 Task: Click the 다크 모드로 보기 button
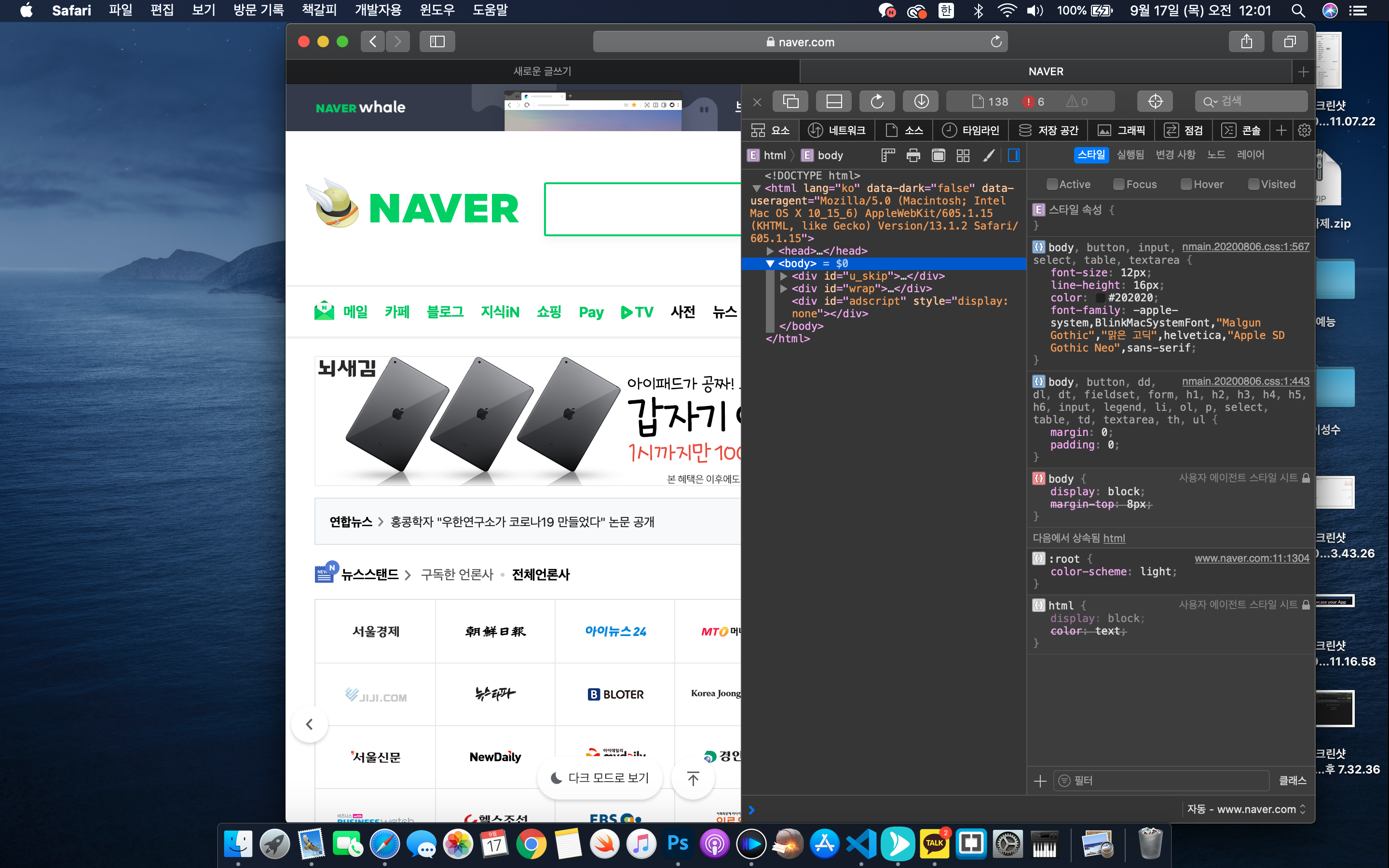pyautogui.click(x=600, y=778)
